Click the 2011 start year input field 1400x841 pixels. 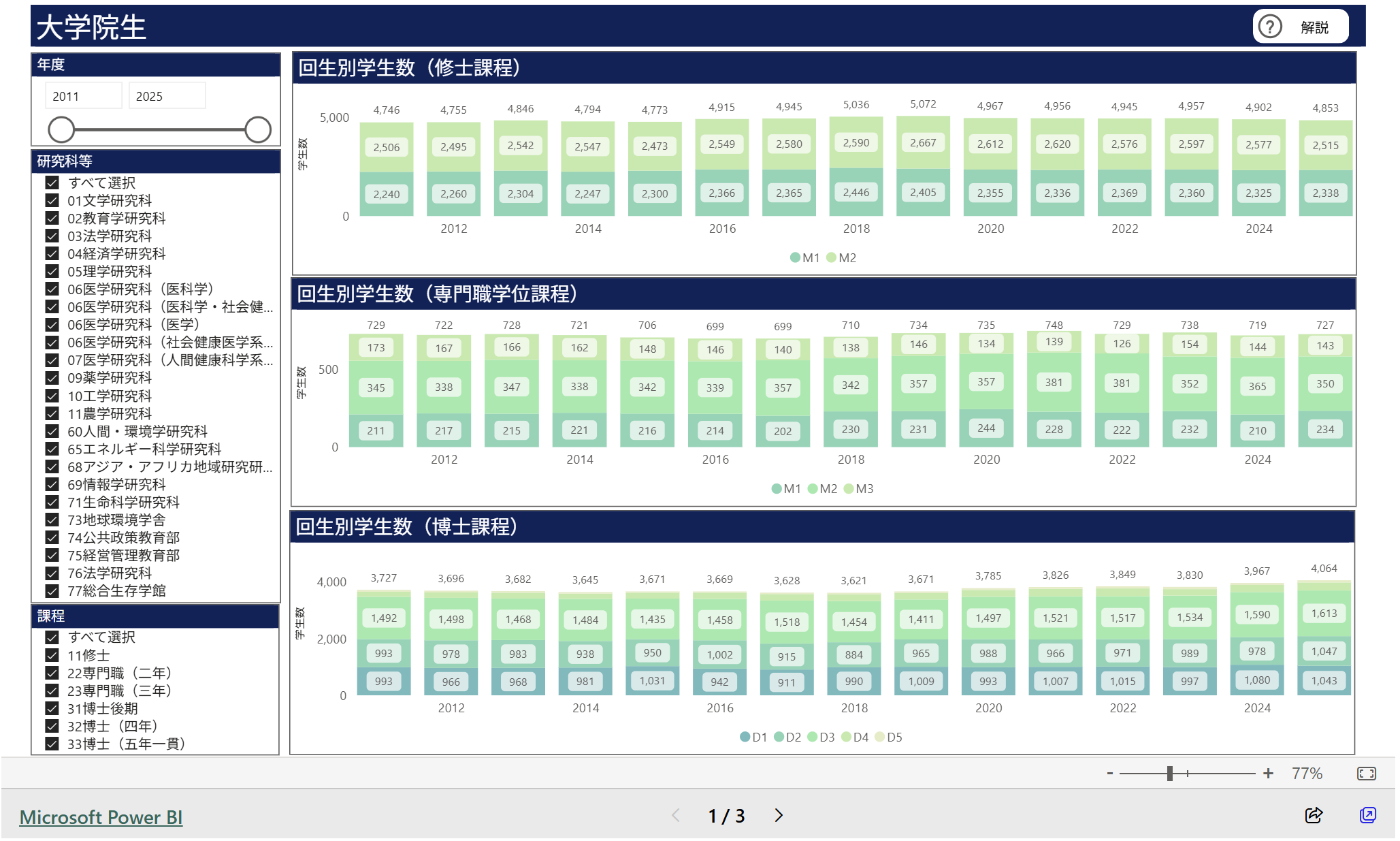(x=83, y=96)
